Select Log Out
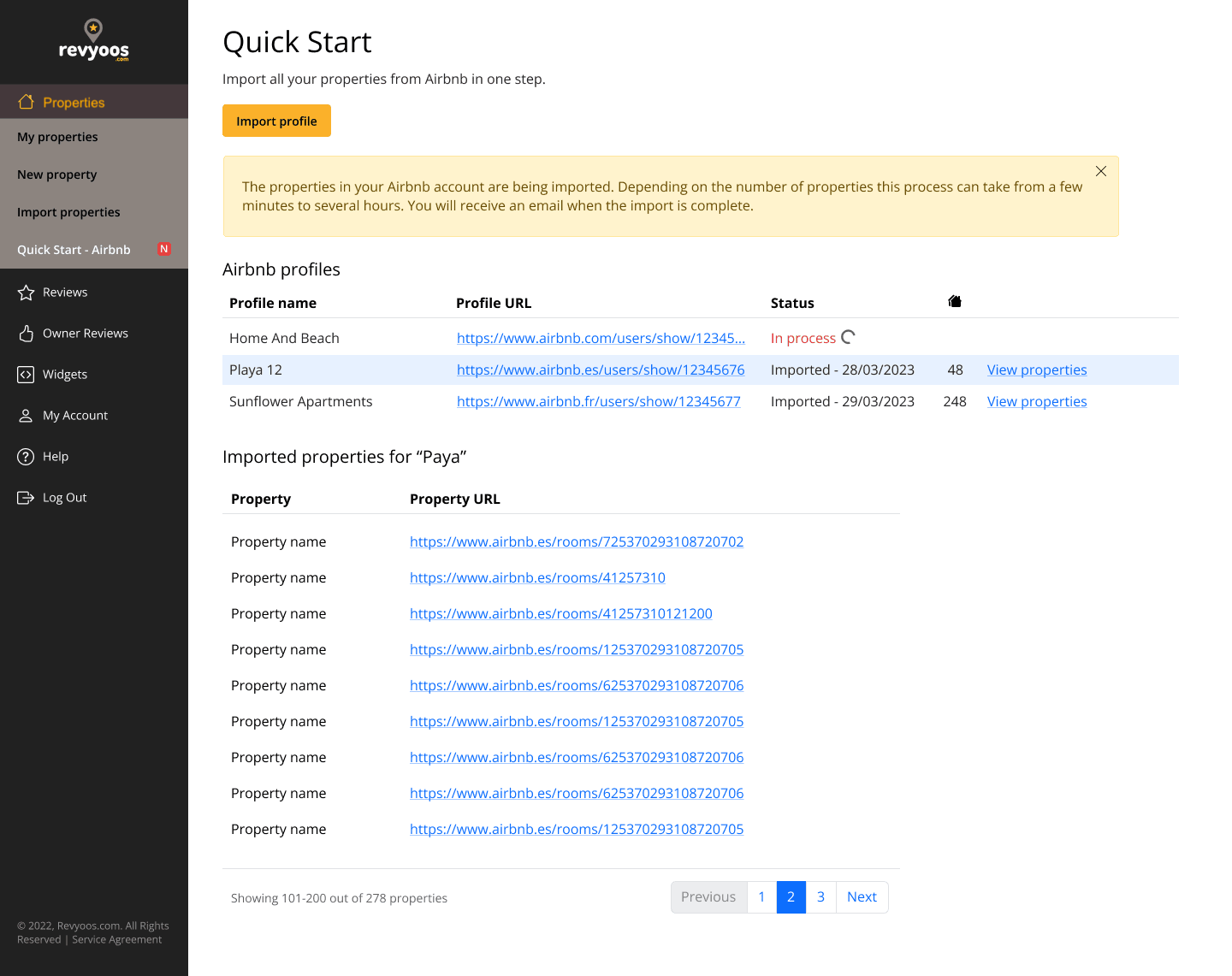 coord(65,498)
